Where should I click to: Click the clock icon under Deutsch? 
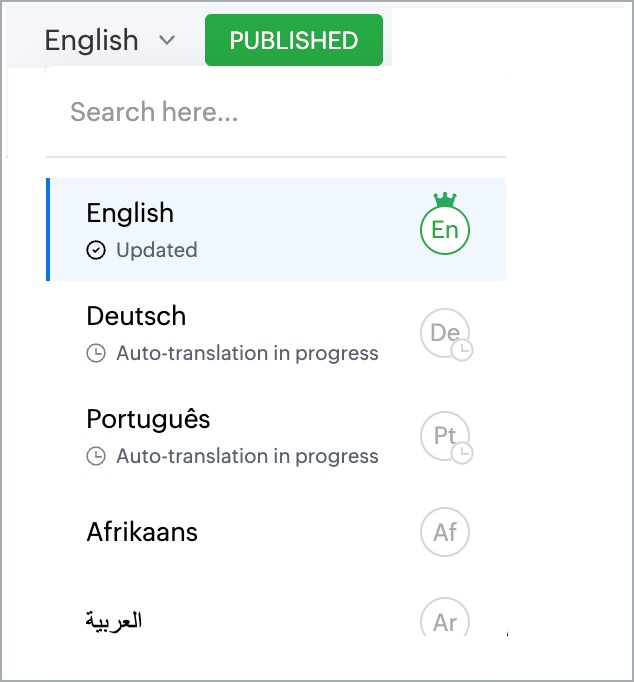coord(96,353)
